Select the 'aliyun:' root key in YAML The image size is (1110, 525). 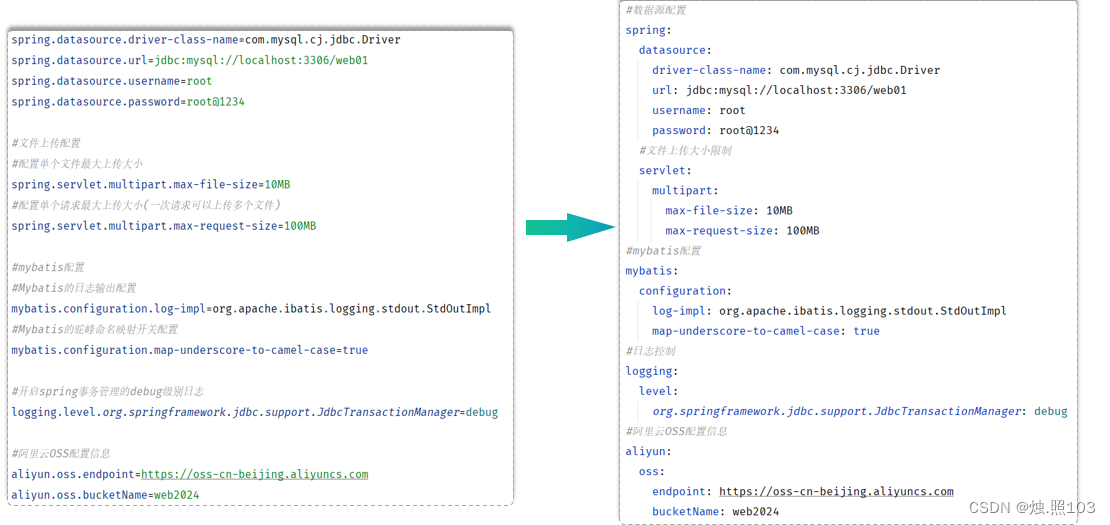[x=648, y=451]
